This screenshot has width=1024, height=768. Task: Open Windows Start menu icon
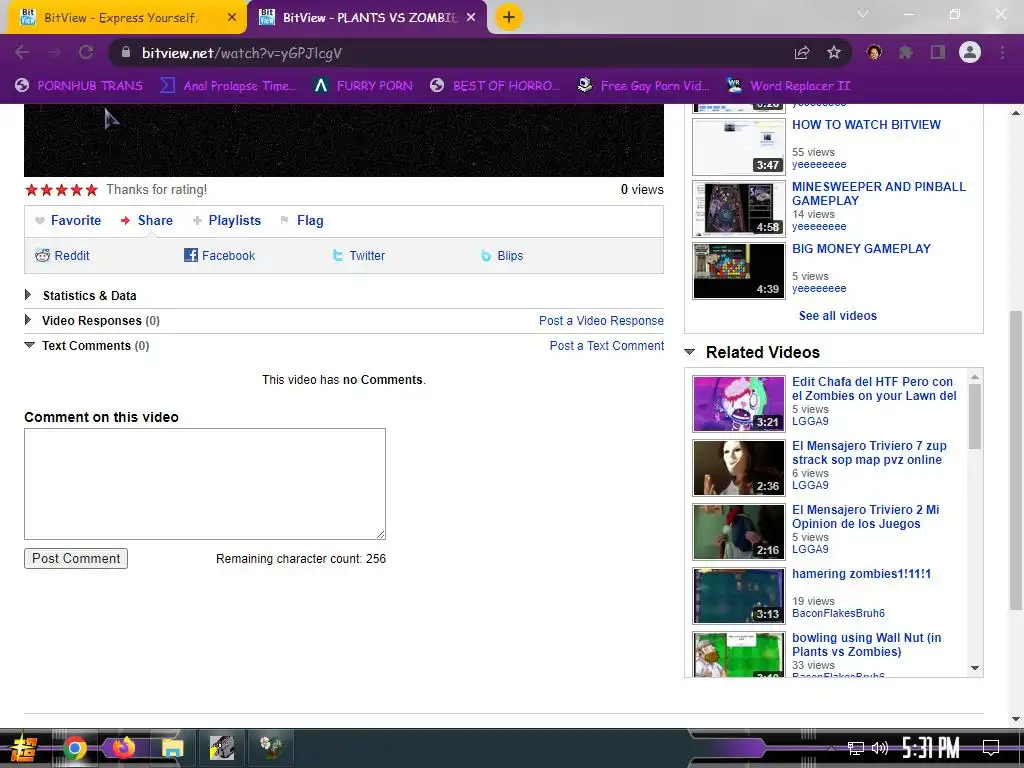coord(24,748)
